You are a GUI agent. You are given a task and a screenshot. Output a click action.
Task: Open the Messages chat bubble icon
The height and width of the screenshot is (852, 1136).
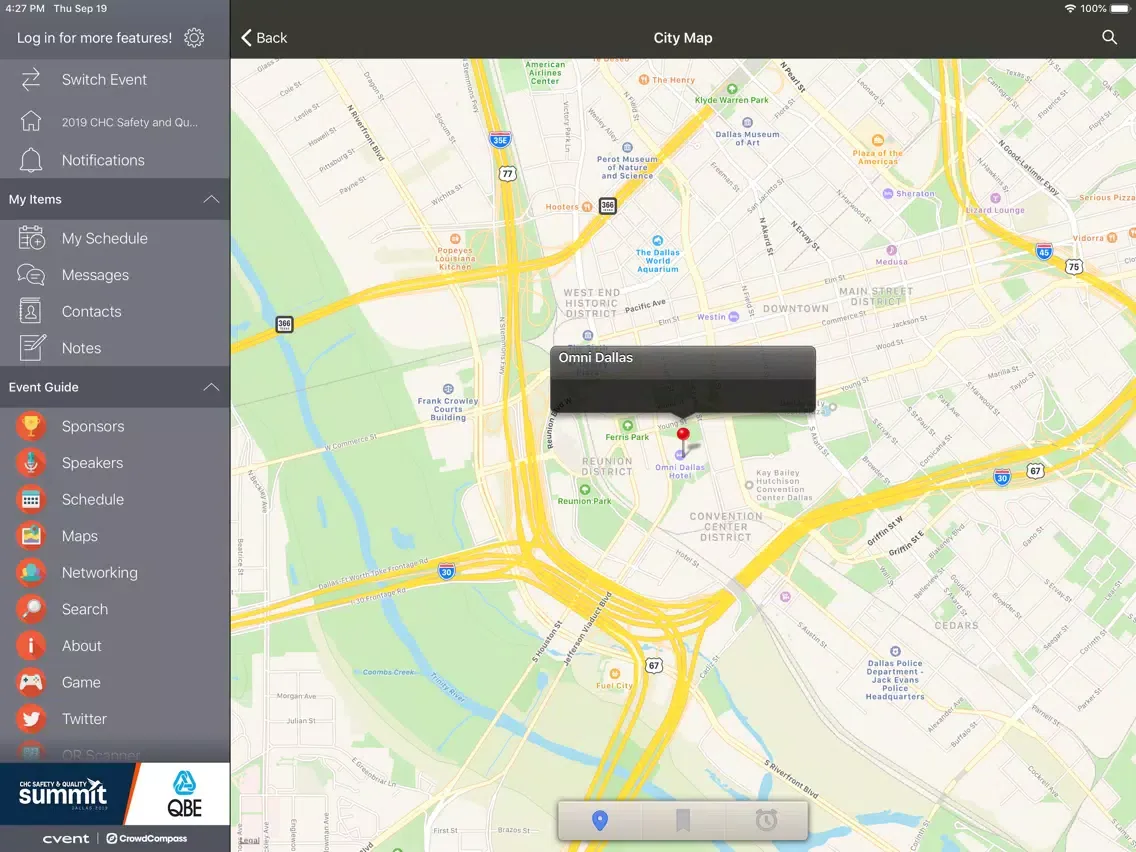pyautogui.click(x=31, y=275)
